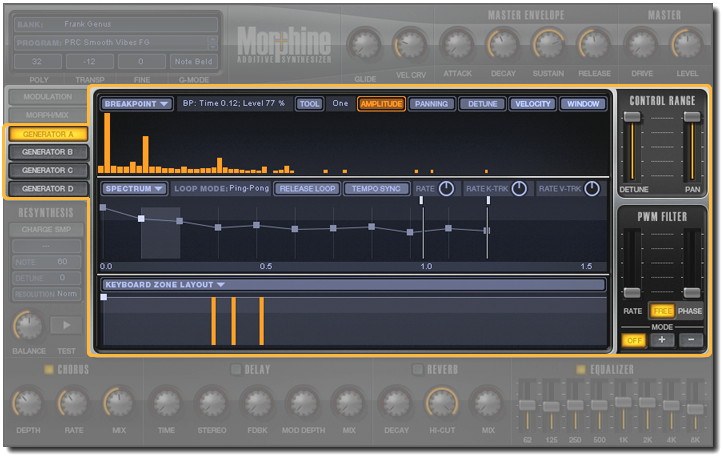Toggle the Chorus effect on/off
Screen dimensions: 723x456
[x=48, y=370]
